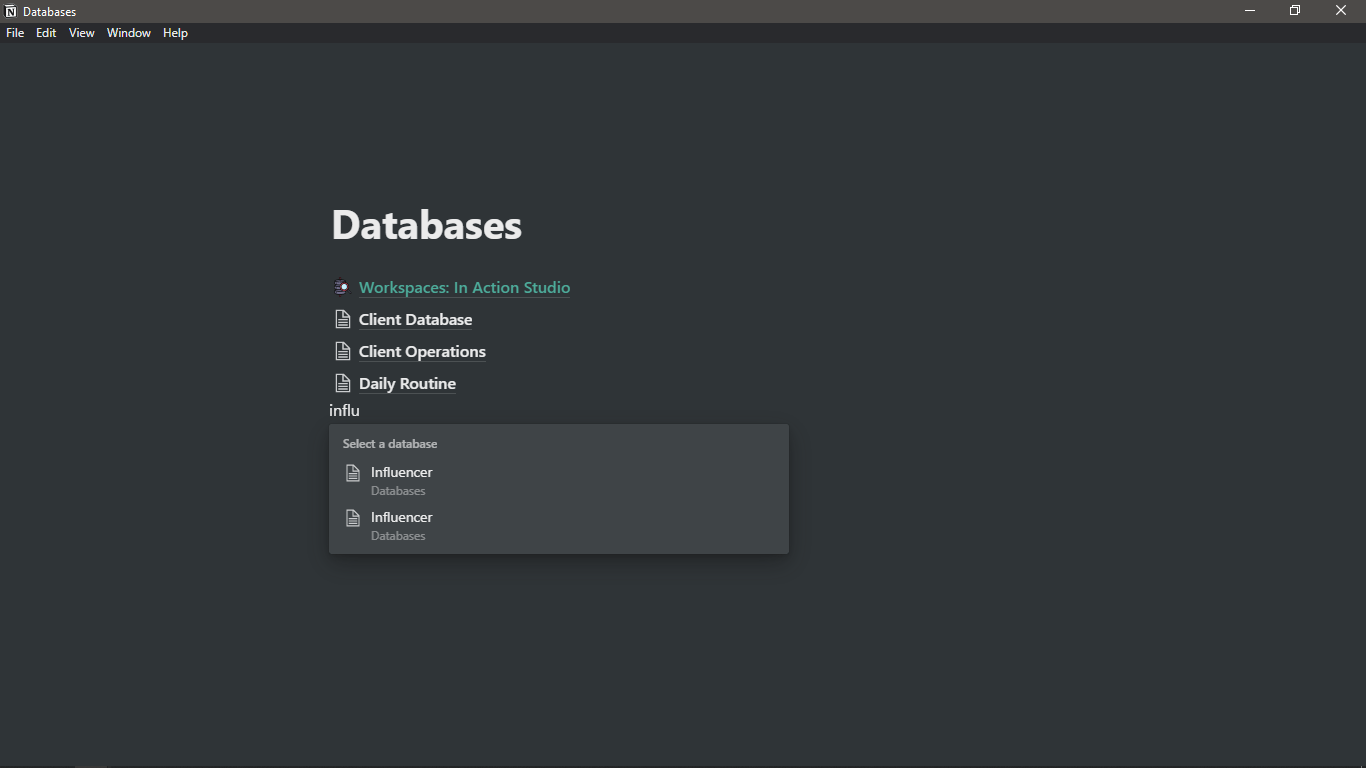The height and width of the screenshot is (768, 1366).
Task: Open the Workspaces: In Action Studio link
Action: pyautogui.click(x=464, y=288)
